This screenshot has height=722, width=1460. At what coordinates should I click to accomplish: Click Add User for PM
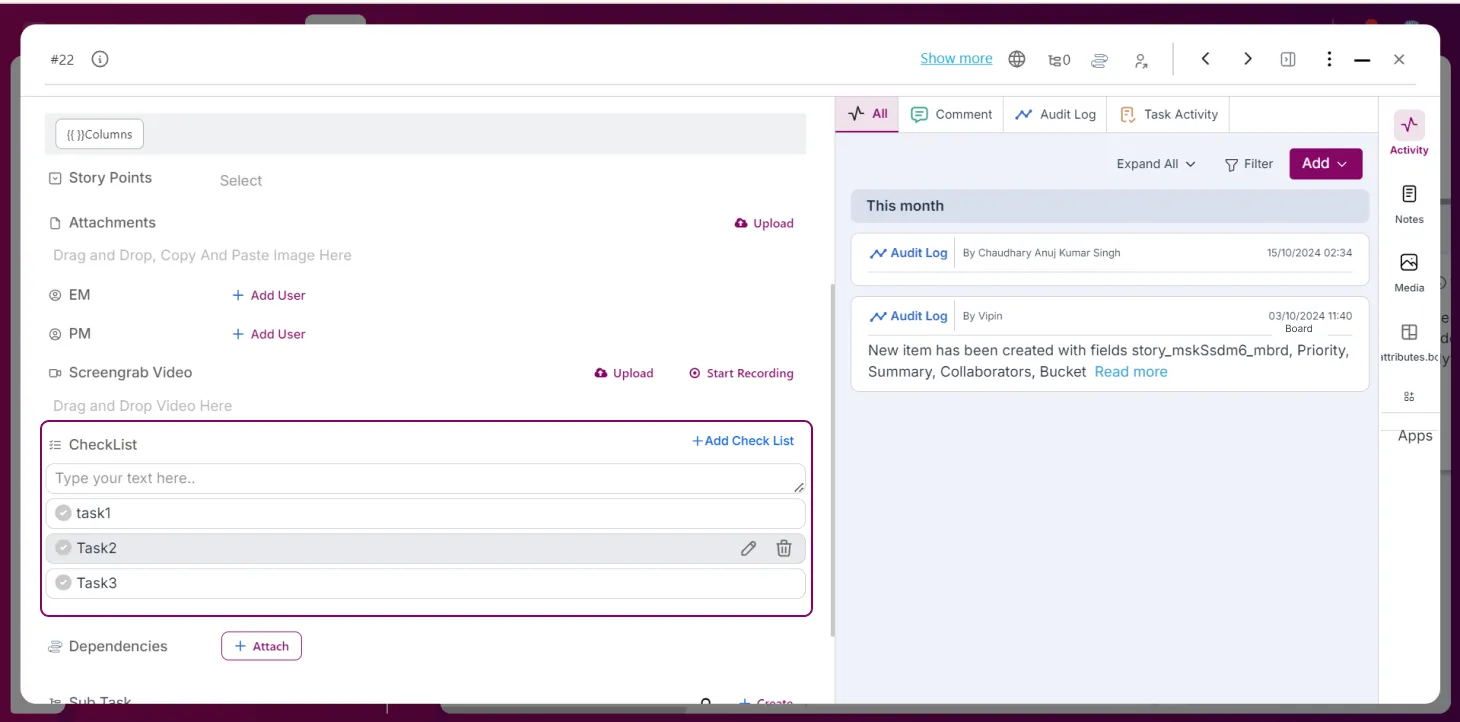[268, 334]
